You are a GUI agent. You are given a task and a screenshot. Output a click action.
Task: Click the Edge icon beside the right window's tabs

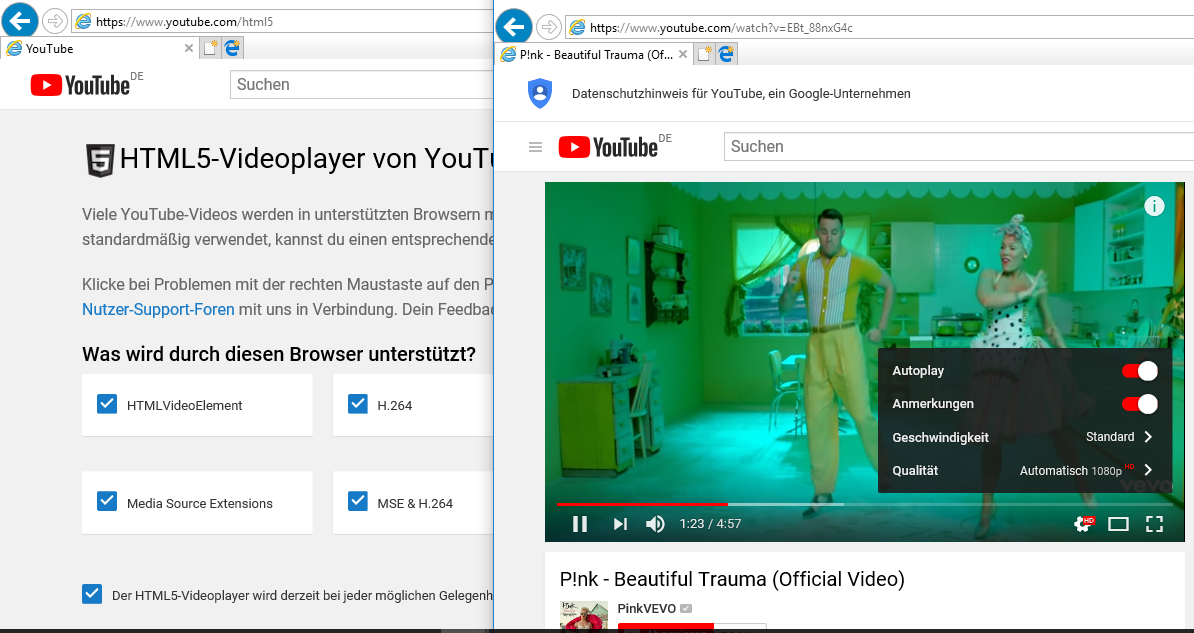(x=727, y=54)
